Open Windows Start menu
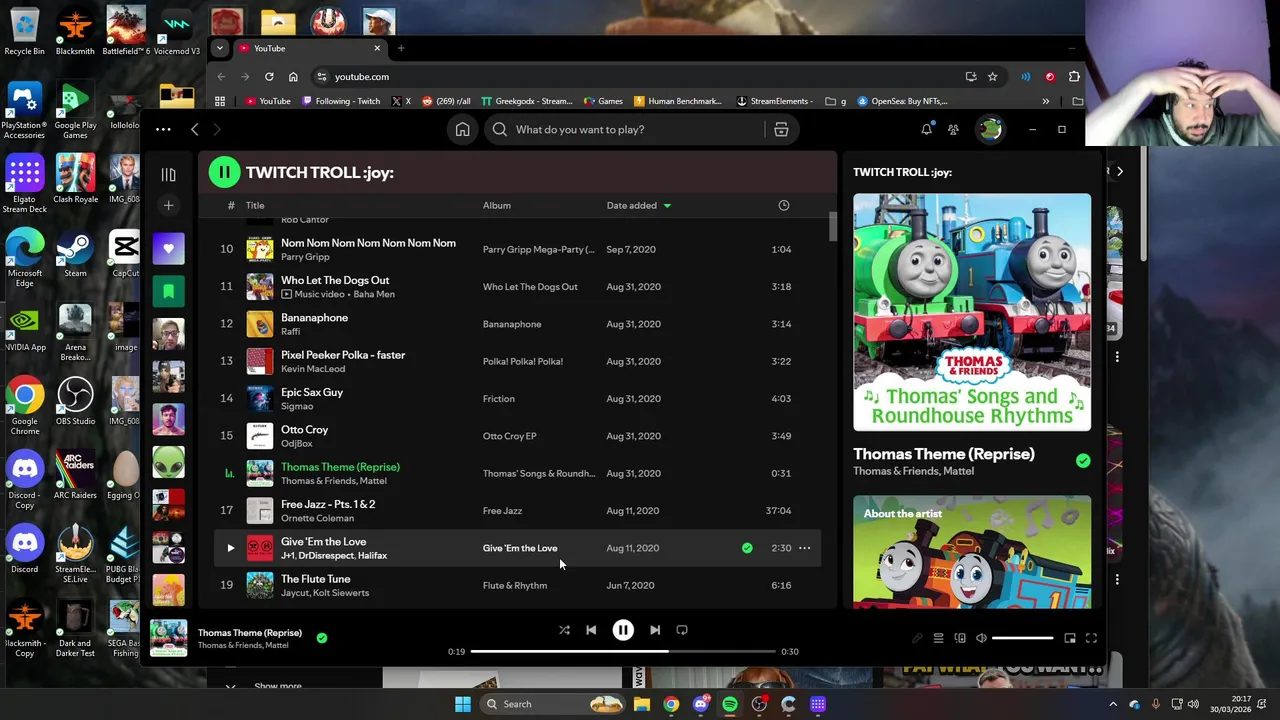This screenshot has width=1280, height=720. [463, 704]
